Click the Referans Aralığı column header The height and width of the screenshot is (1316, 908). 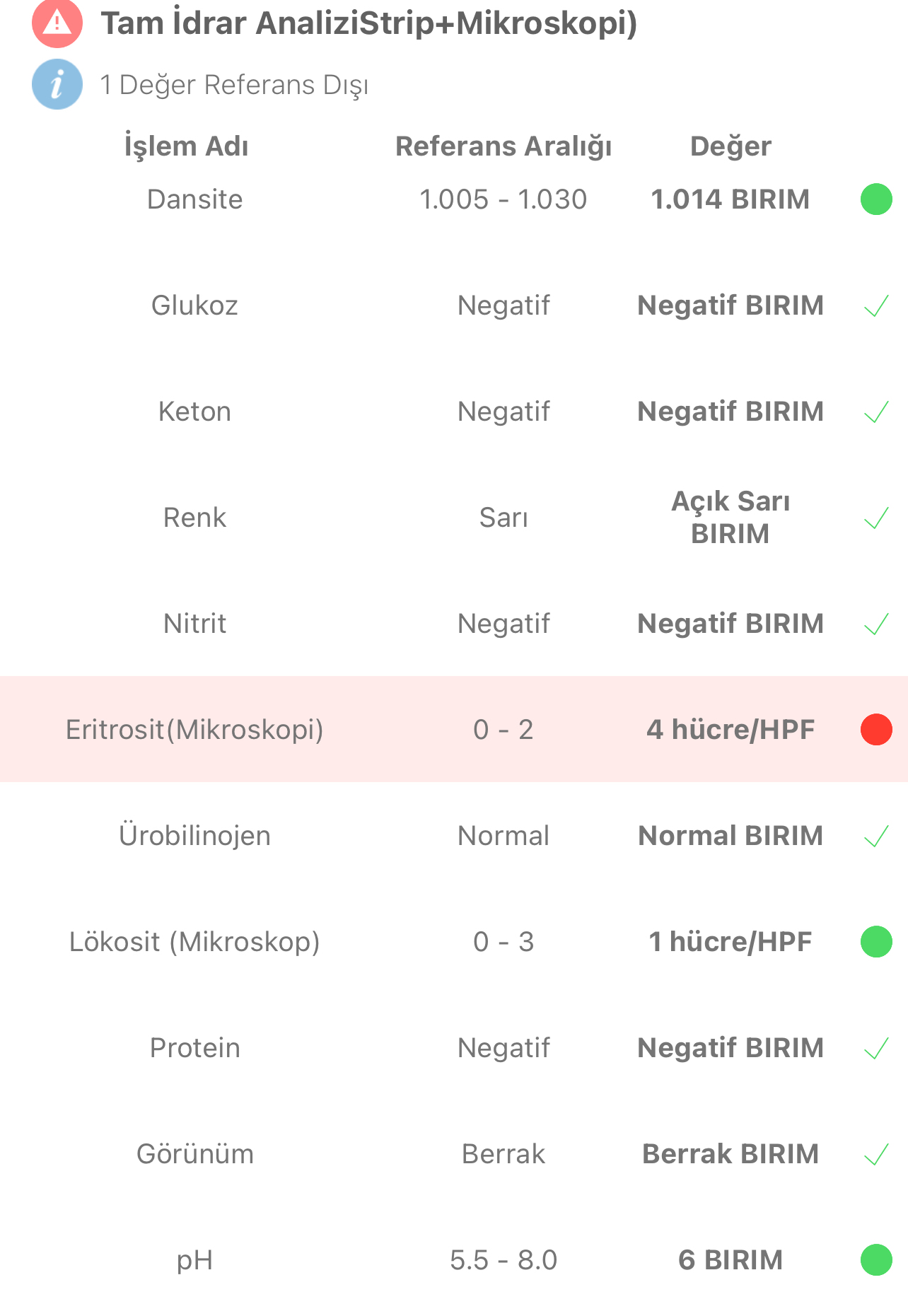504,146
